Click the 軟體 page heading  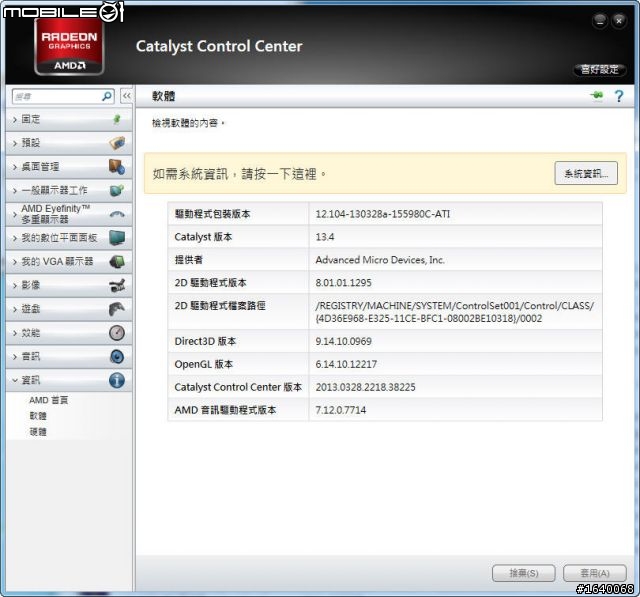pyautogui.click(x=164, y=96)
